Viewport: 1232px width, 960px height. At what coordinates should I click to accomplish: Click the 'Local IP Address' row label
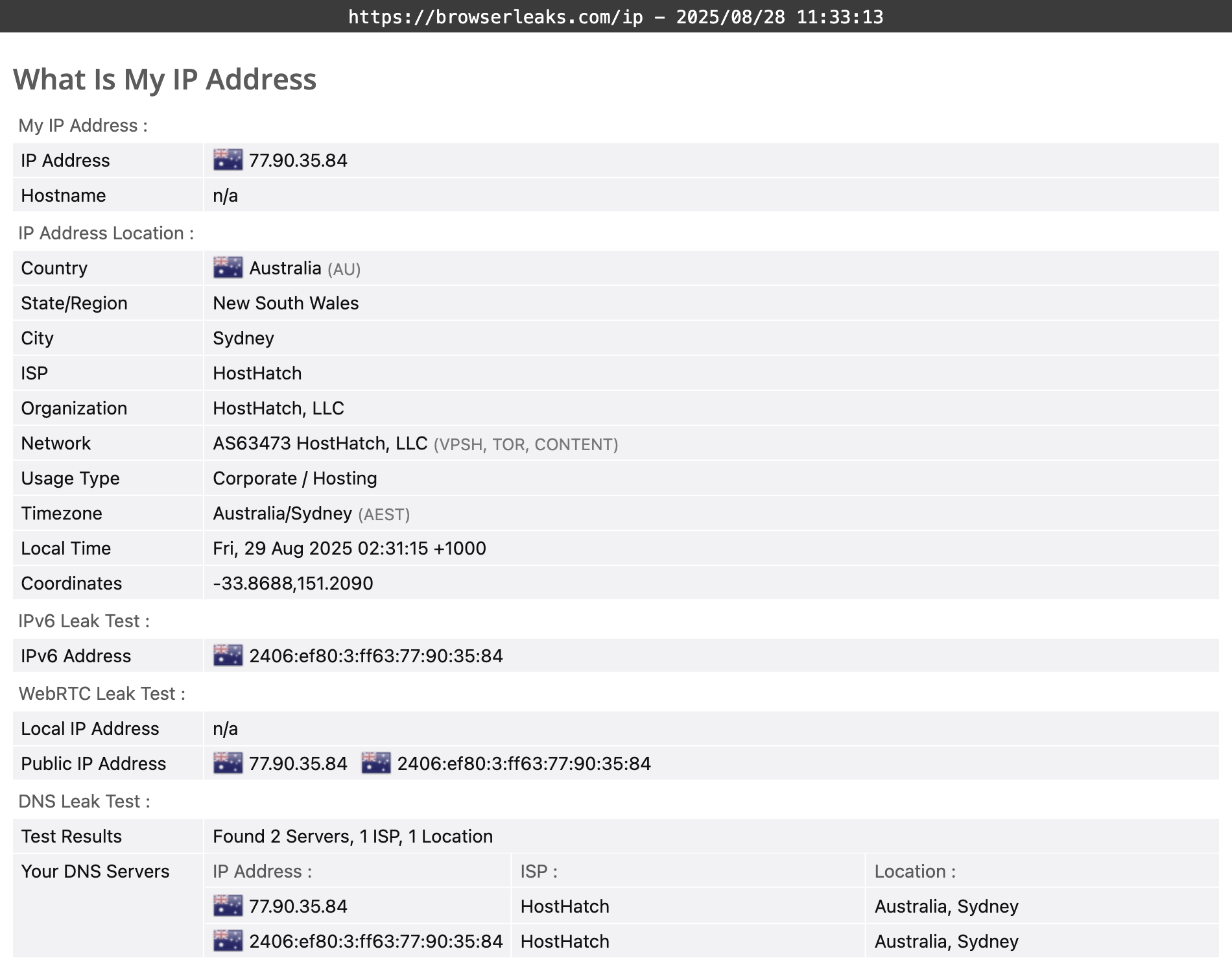click(x=90, y=728)
